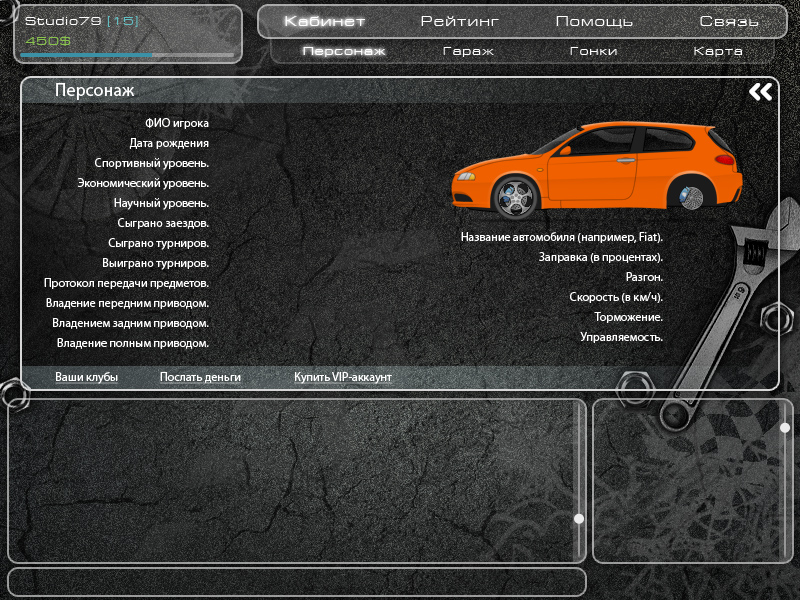Image resolution: width=800 pixels, height=600 pixels.
Task: Click the Спортивный уровень label
Action: coord(152,163)
